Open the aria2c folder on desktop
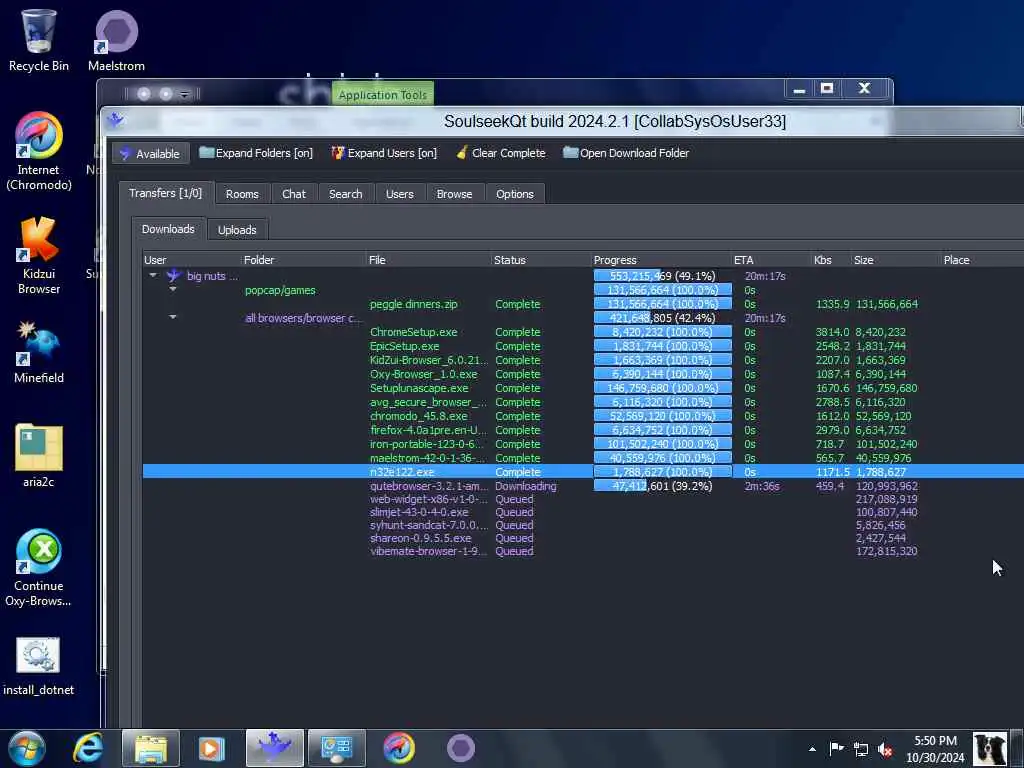1024x768 pixels. point(39,456)
